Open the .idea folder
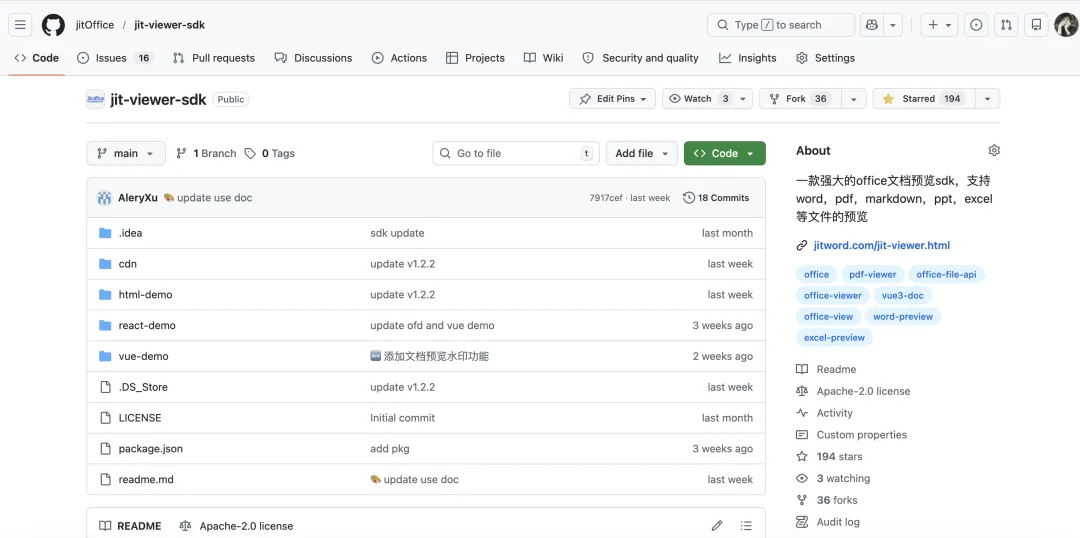This screenshot has height=538, width=1080. [x=130, y=233]
